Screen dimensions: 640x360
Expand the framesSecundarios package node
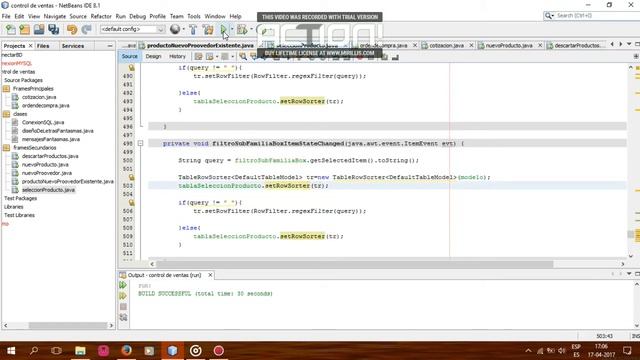34,148
